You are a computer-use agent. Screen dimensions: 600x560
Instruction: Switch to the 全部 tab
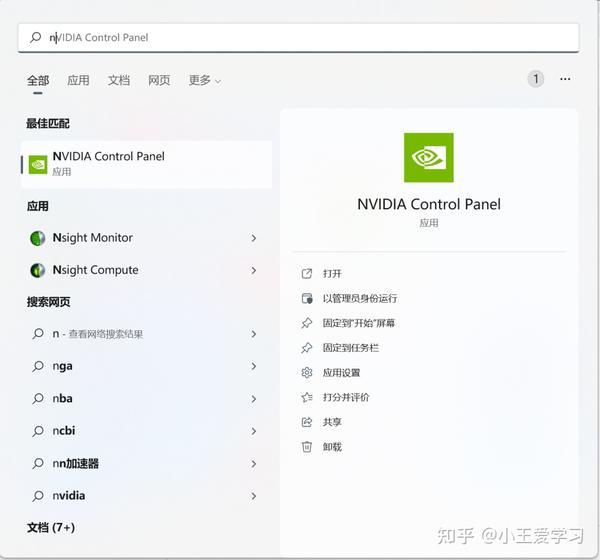pos(38,80)
